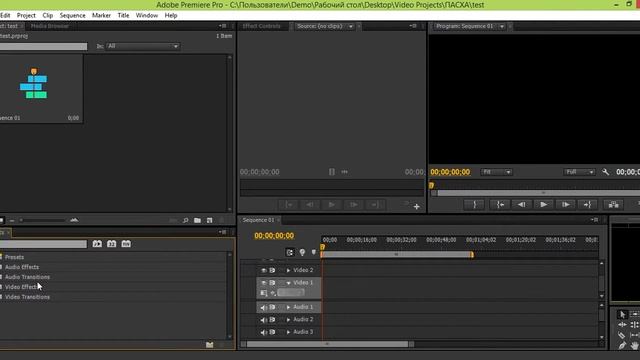Click the Find magnifier in Project panel
Image resolution: width=640 pixels, height=360 pixels.
tap(186, 220)
